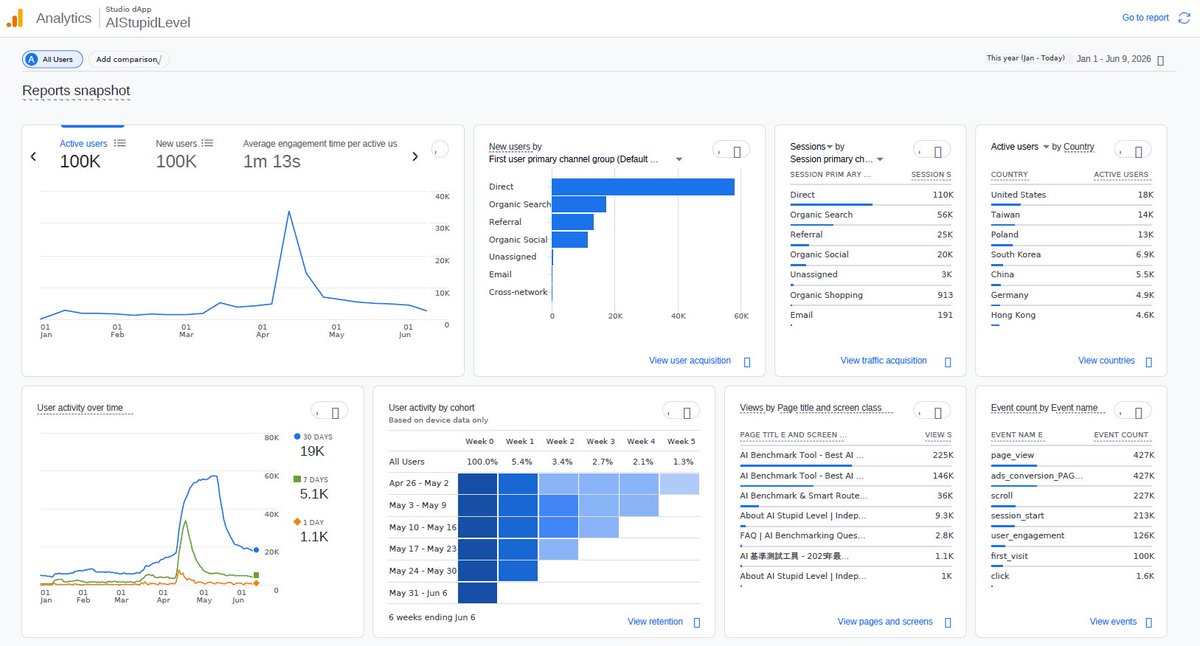Select Average engagement time metric tab
The width and height of the screenshot is (1200, 646).
click(320, 152)
